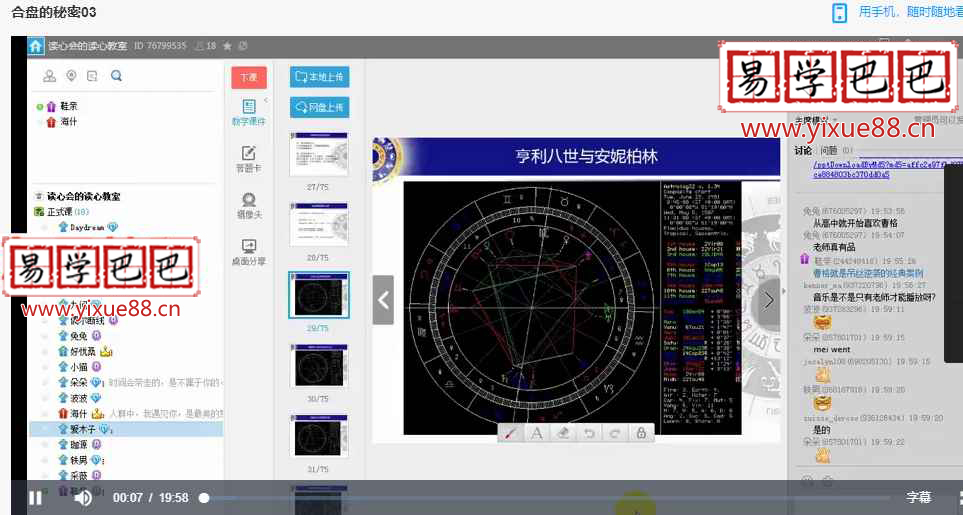
Task: Click the contacts person icon
Action: click(50, 76)
